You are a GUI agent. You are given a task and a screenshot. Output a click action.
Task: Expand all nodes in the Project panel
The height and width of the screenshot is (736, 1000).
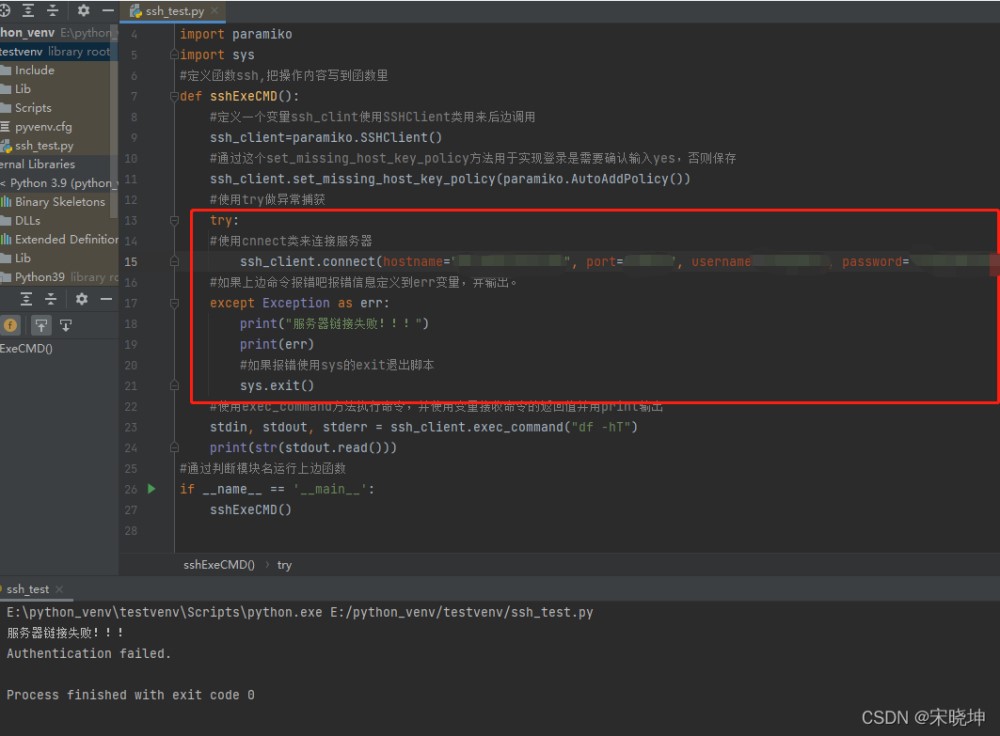click(x=28, y=10)
